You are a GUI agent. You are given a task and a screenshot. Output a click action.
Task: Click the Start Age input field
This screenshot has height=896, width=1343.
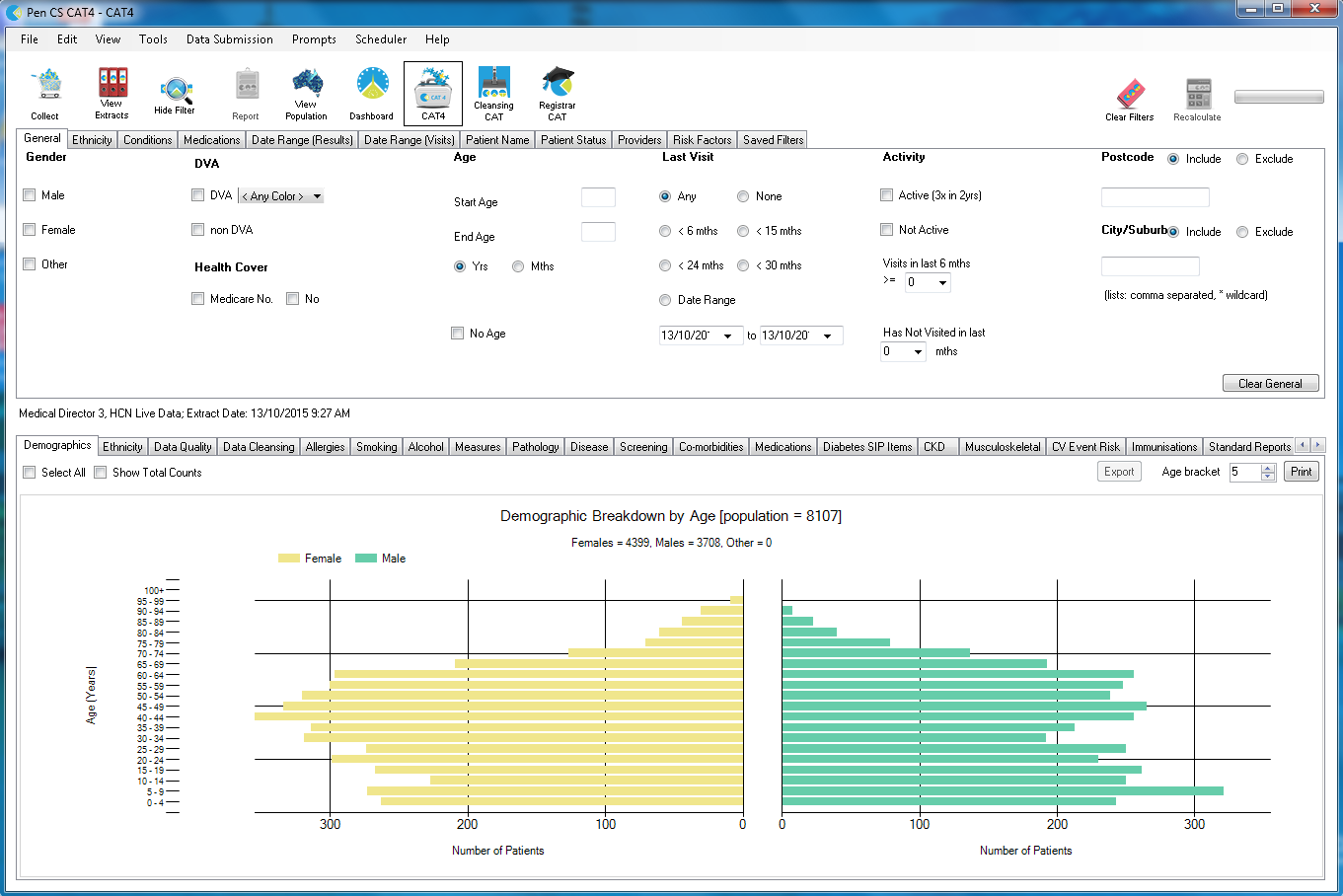tap(598, 197)
